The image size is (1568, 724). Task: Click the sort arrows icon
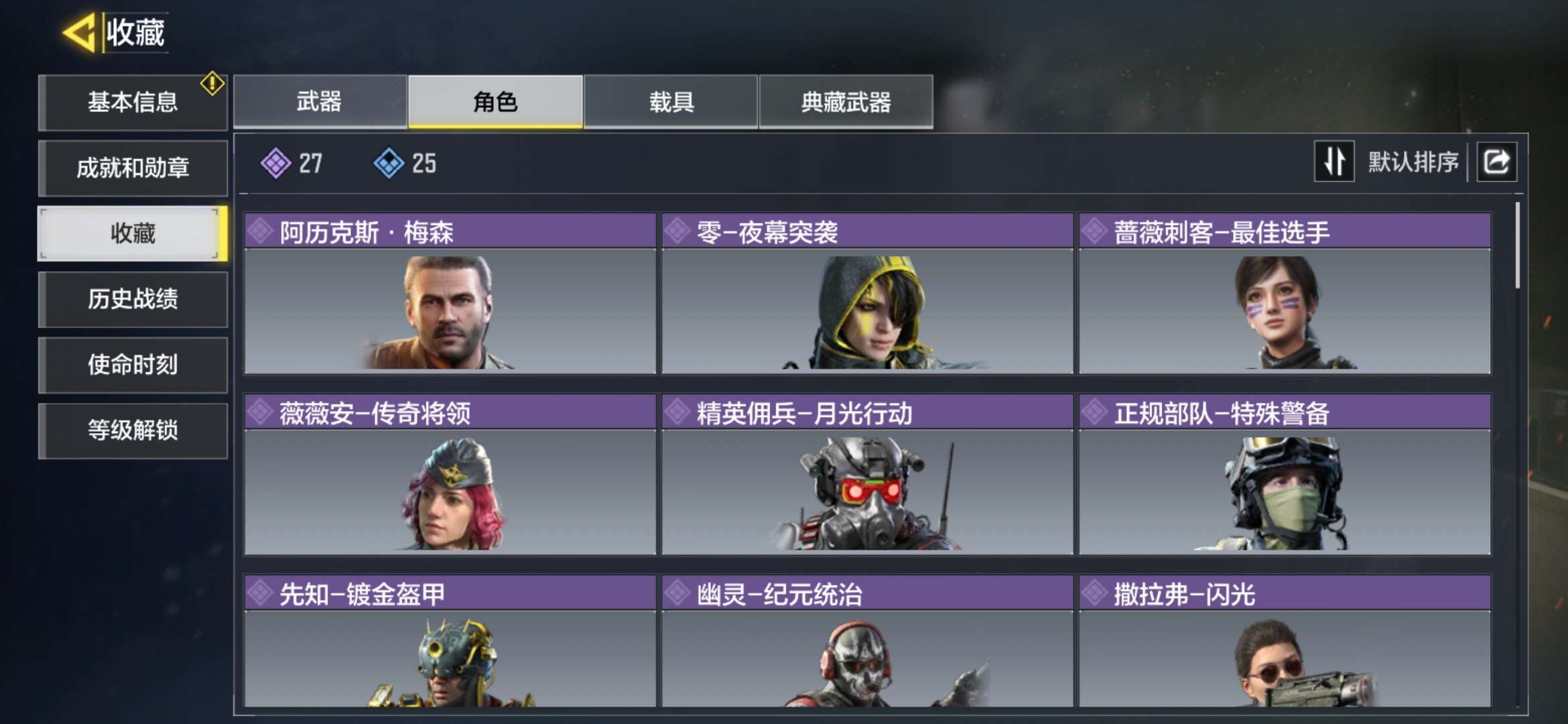point(1334,162)
